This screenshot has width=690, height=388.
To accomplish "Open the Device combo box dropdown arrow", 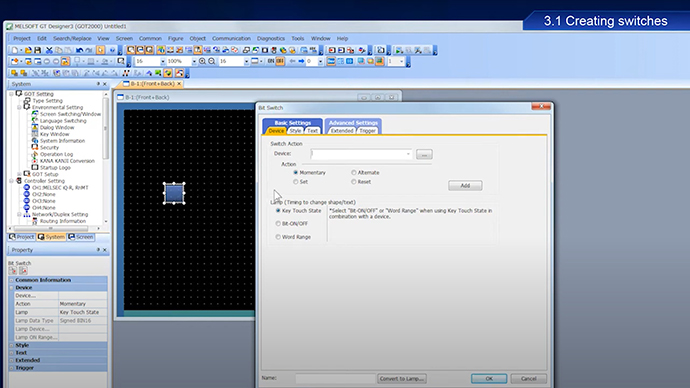I will (x=408, y=154).
